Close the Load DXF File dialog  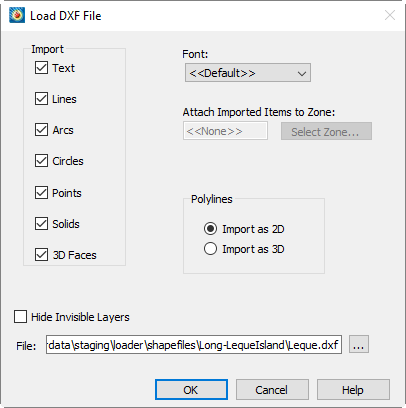click(390, 15)
